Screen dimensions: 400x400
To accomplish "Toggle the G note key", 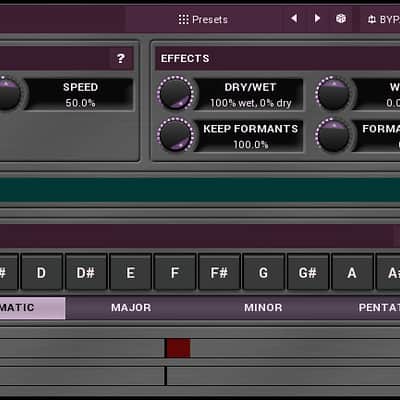I will pos(263,272).
